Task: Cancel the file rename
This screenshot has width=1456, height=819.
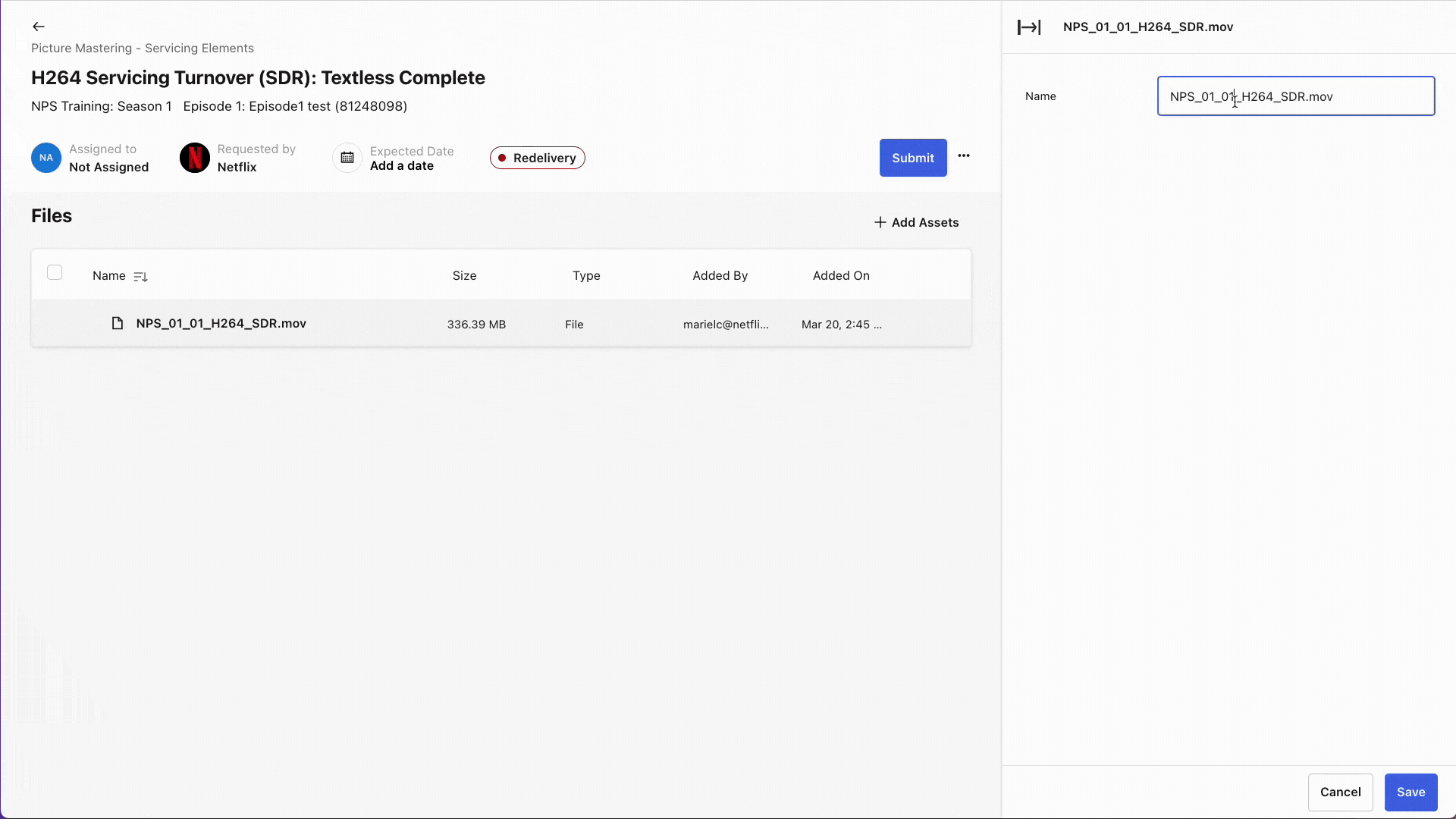Action: 1339,792
